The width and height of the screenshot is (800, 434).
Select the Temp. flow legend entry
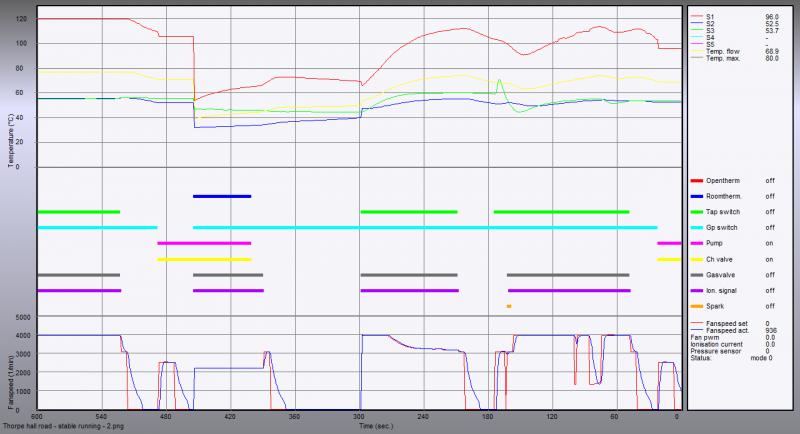pos(723,52)
